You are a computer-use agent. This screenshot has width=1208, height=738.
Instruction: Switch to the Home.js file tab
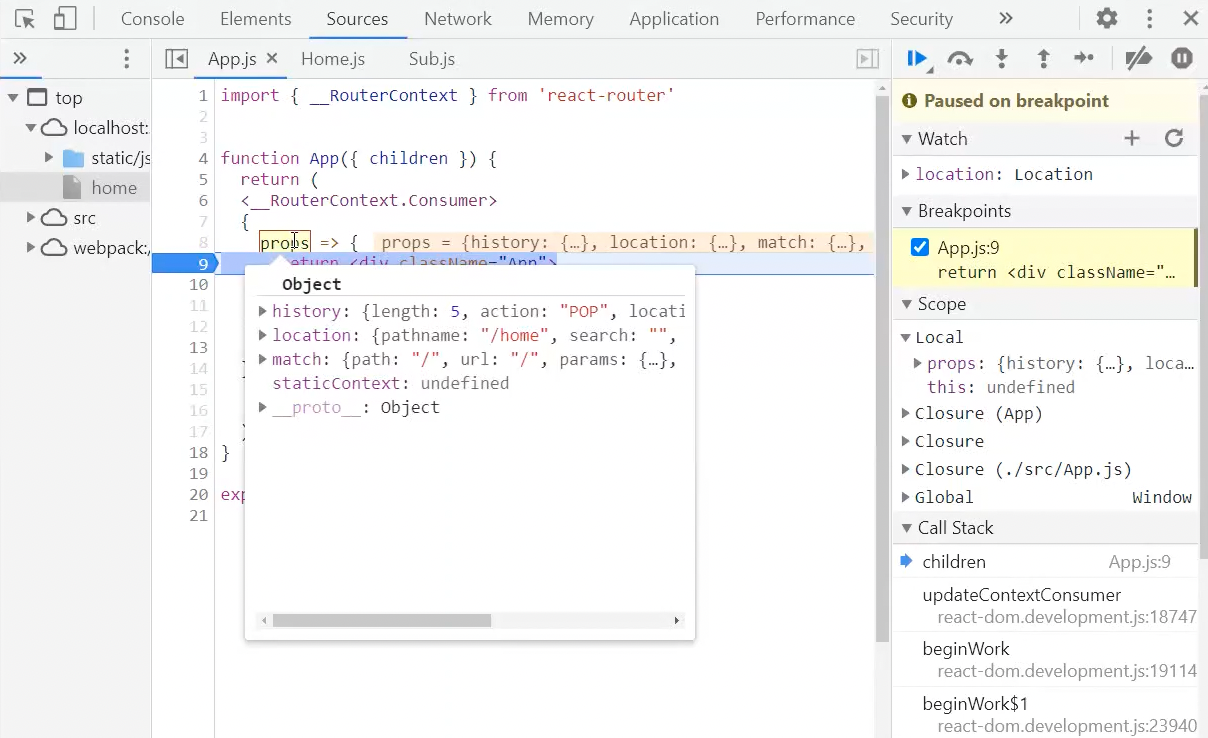click(x=333, y=59)
